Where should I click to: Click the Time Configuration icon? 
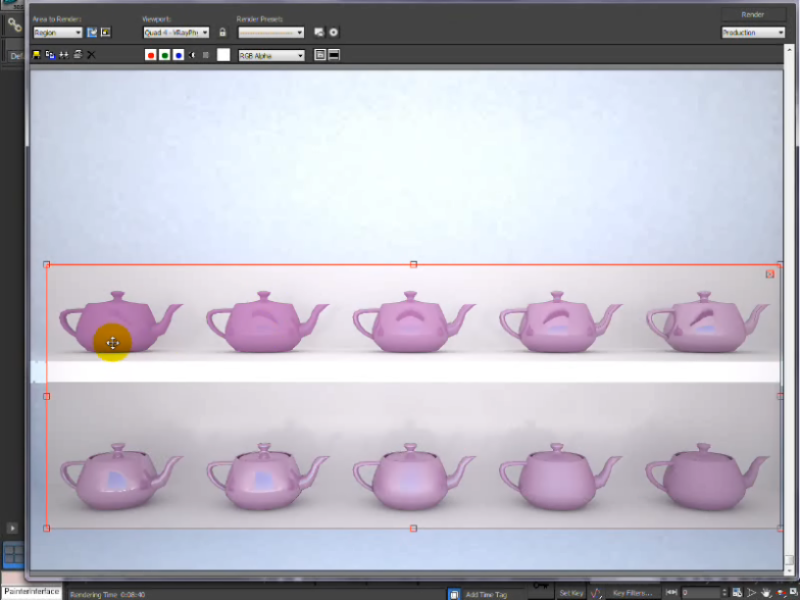point(737,593)
